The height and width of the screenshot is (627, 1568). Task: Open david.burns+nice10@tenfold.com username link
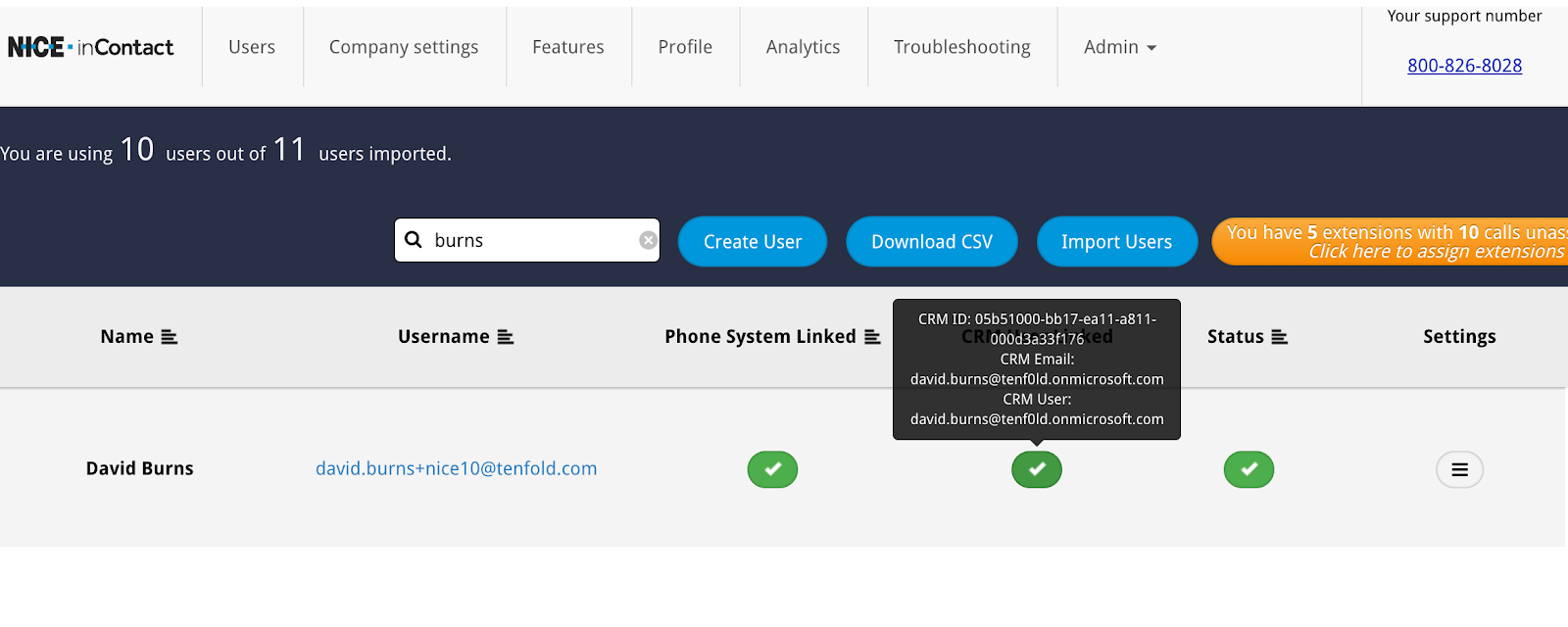tap(456, 468)
